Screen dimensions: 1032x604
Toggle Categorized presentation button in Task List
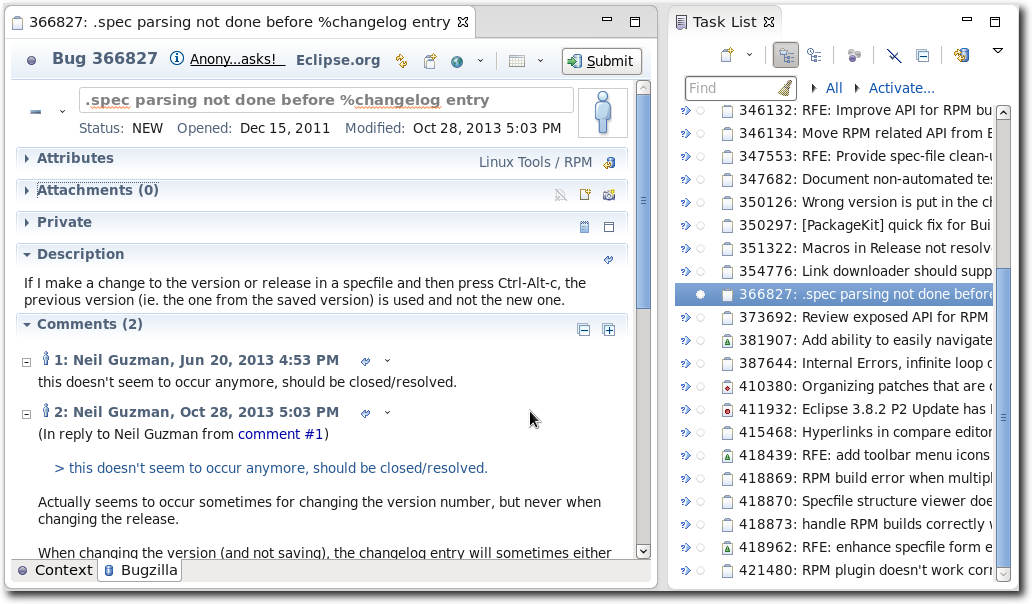click(x=785, y=56)
